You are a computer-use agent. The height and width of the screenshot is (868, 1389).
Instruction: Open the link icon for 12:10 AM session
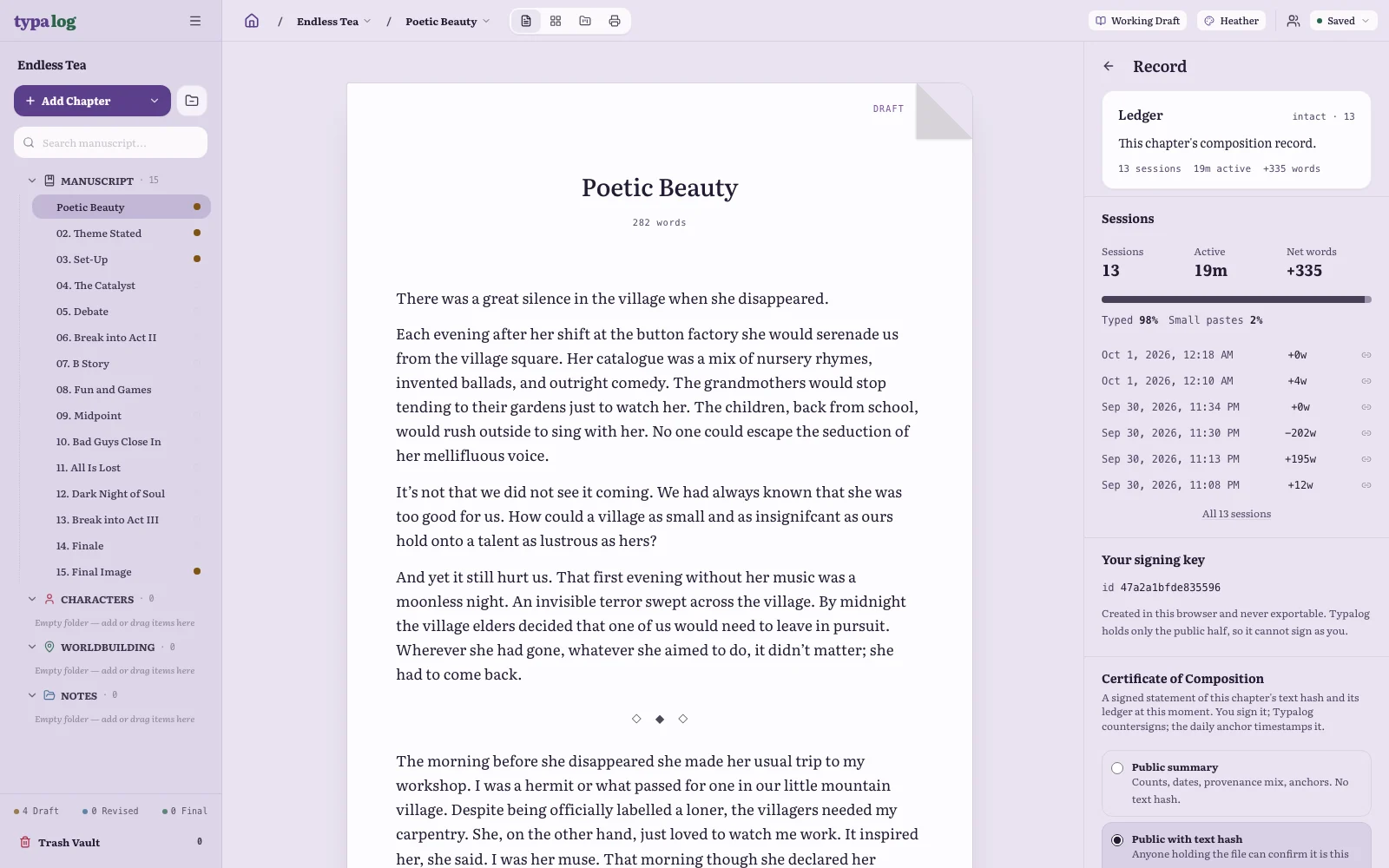pyautogui.click(x=1366, y=381)
